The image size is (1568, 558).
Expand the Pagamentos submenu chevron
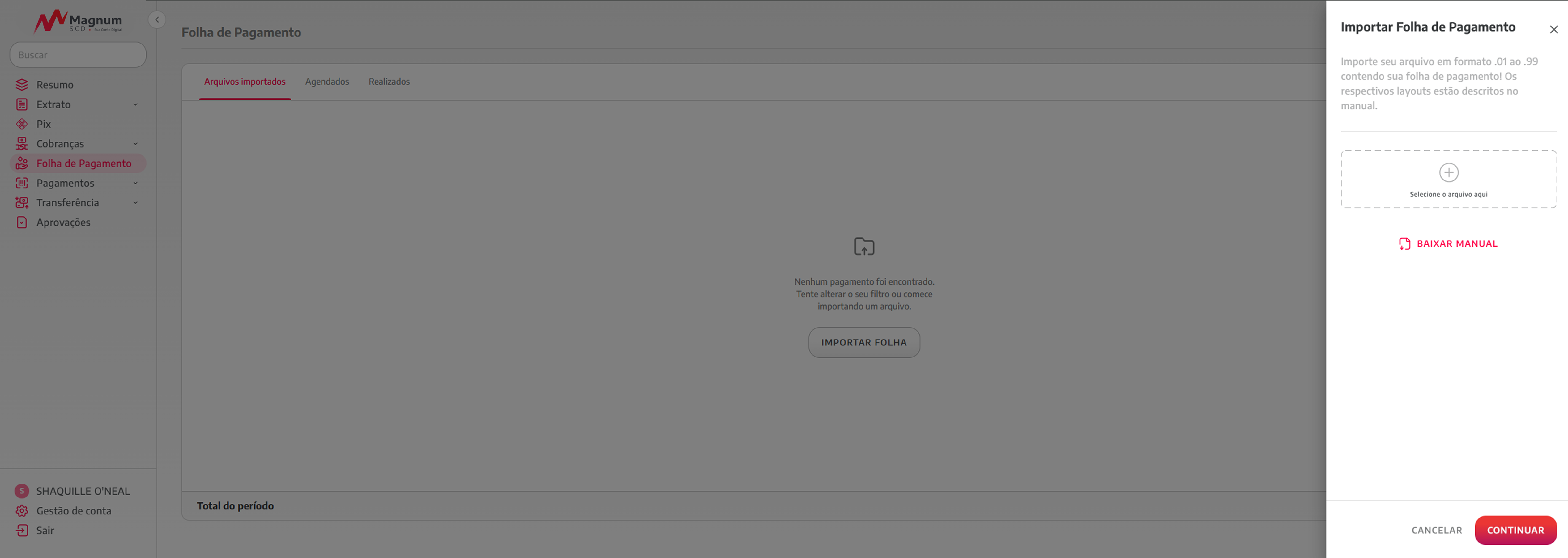tap(135, 183)
